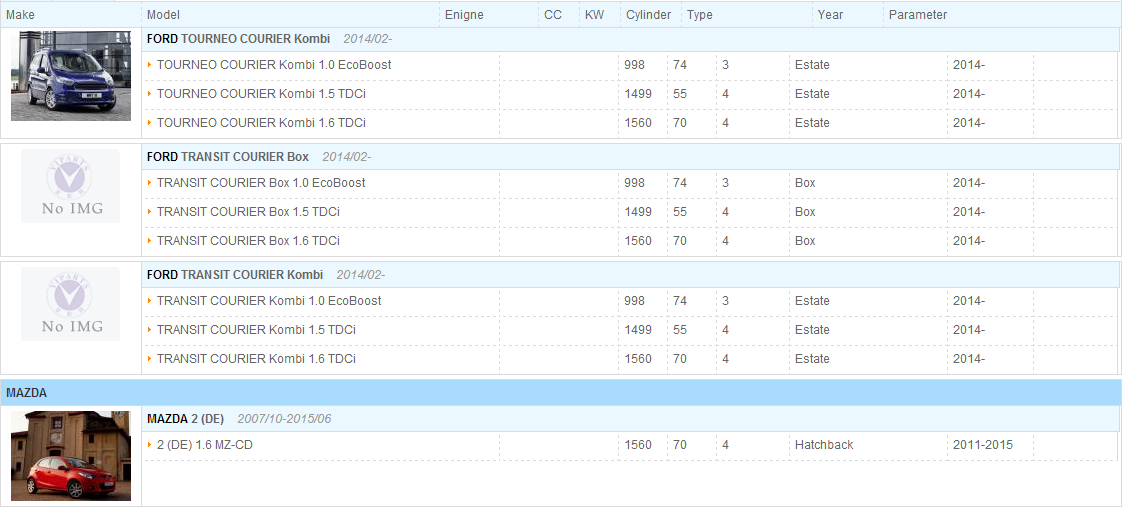This screenshot has height=508, width=1124.
Task: Click the orange arrow beside Transit Kombi 1.6 TDCi
Action: pos(150,359)
